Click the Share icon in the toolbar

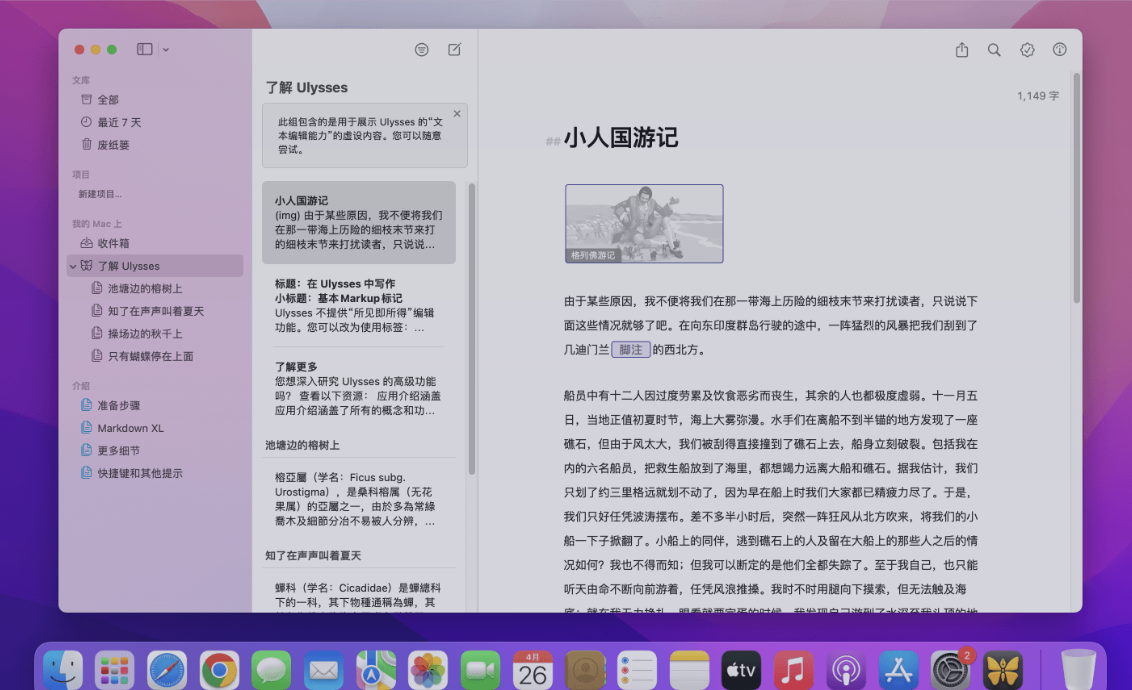point(961,49)
